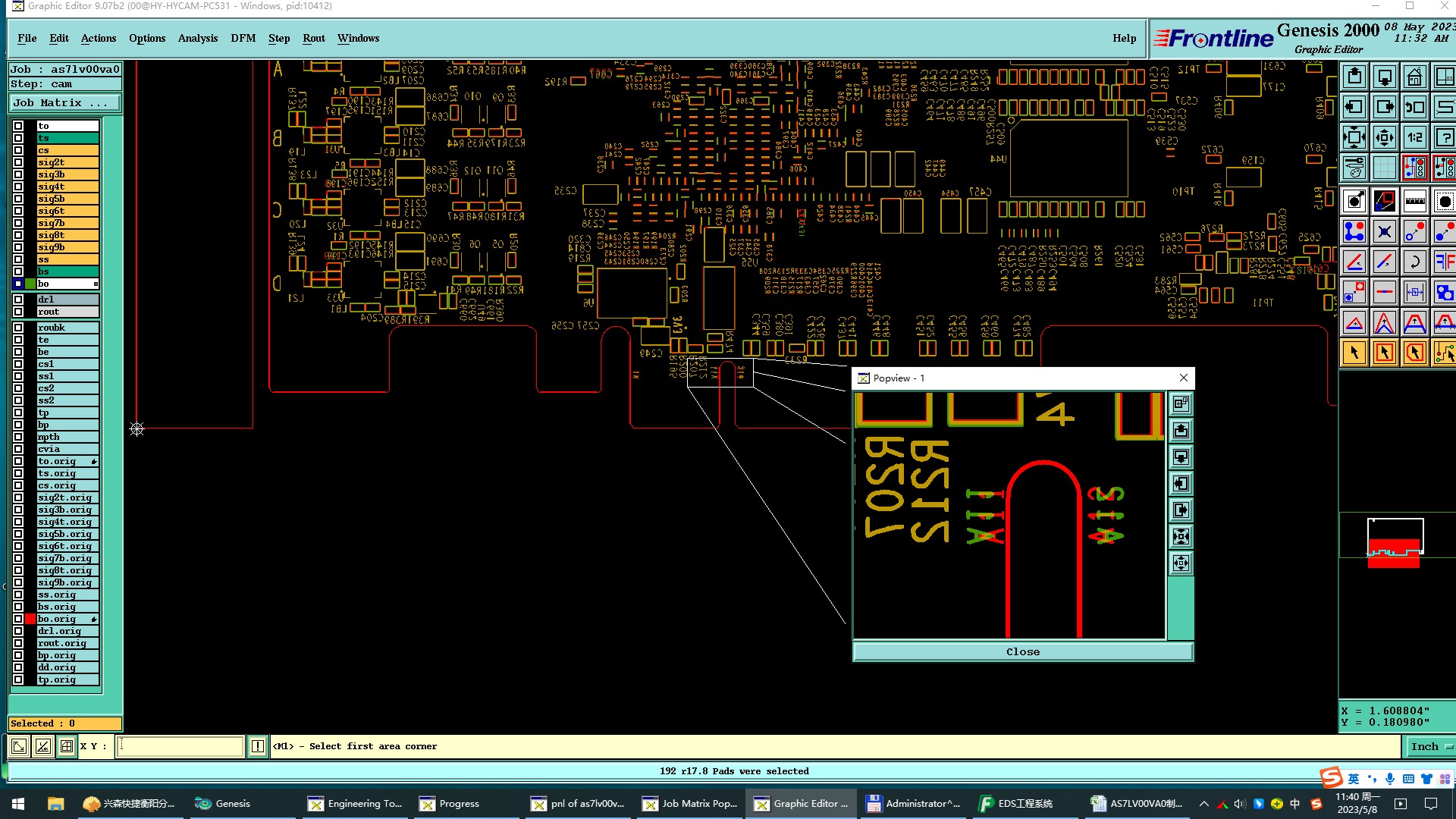
Task: Click the home view icon
Action: (1414, 77)
